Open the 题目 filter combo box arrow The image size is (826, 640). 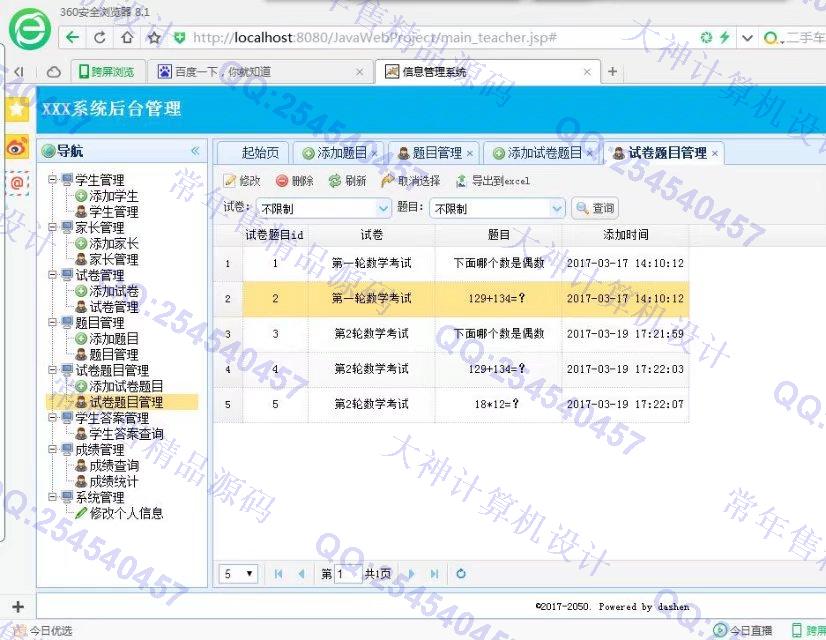point(557,209)
